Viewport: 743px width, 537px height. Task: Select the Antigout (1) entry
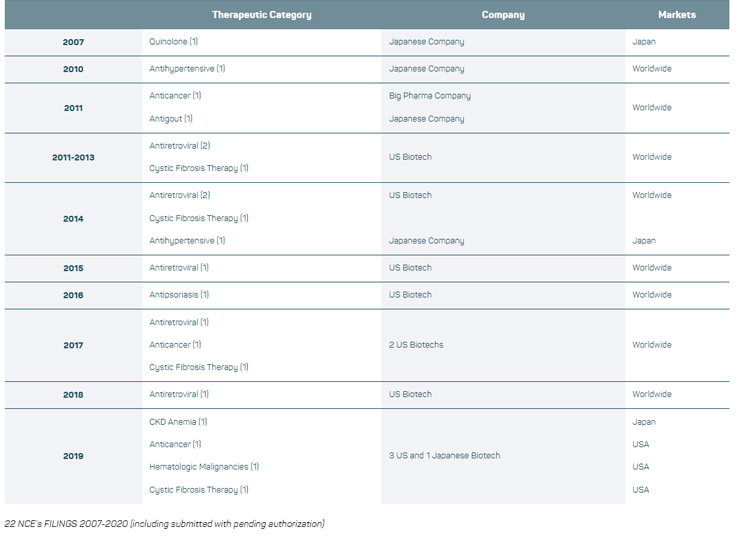click(x=171, y=119)
